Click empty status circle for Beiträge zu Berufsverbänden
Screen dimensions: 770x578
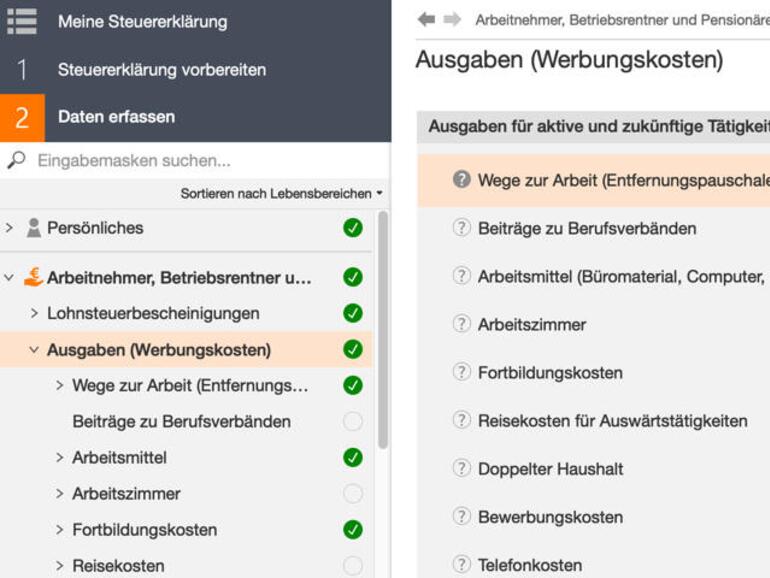[x=352, y=422]
